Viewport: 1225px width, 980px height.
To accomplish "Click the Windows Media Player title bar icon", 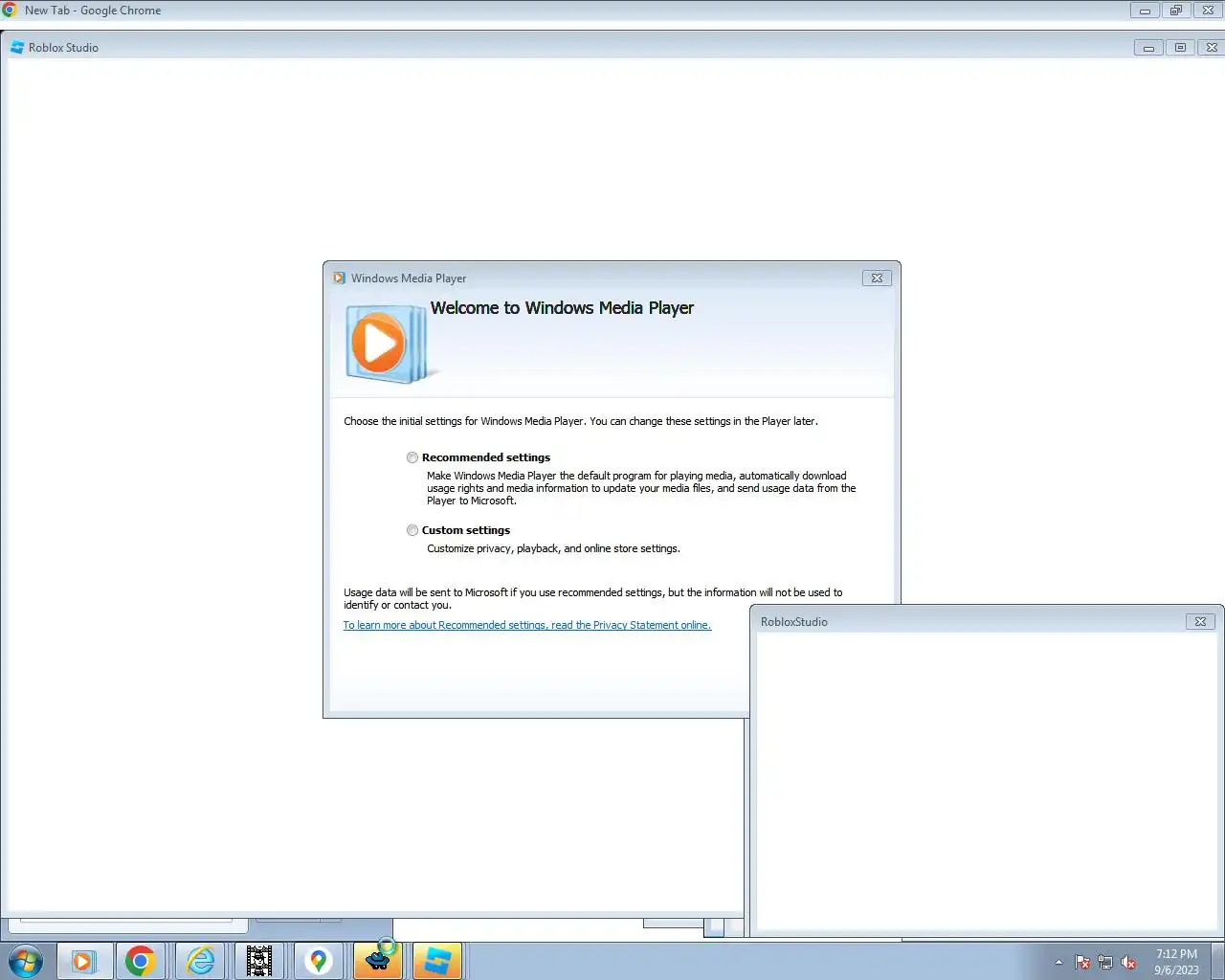I will point(339,278).
